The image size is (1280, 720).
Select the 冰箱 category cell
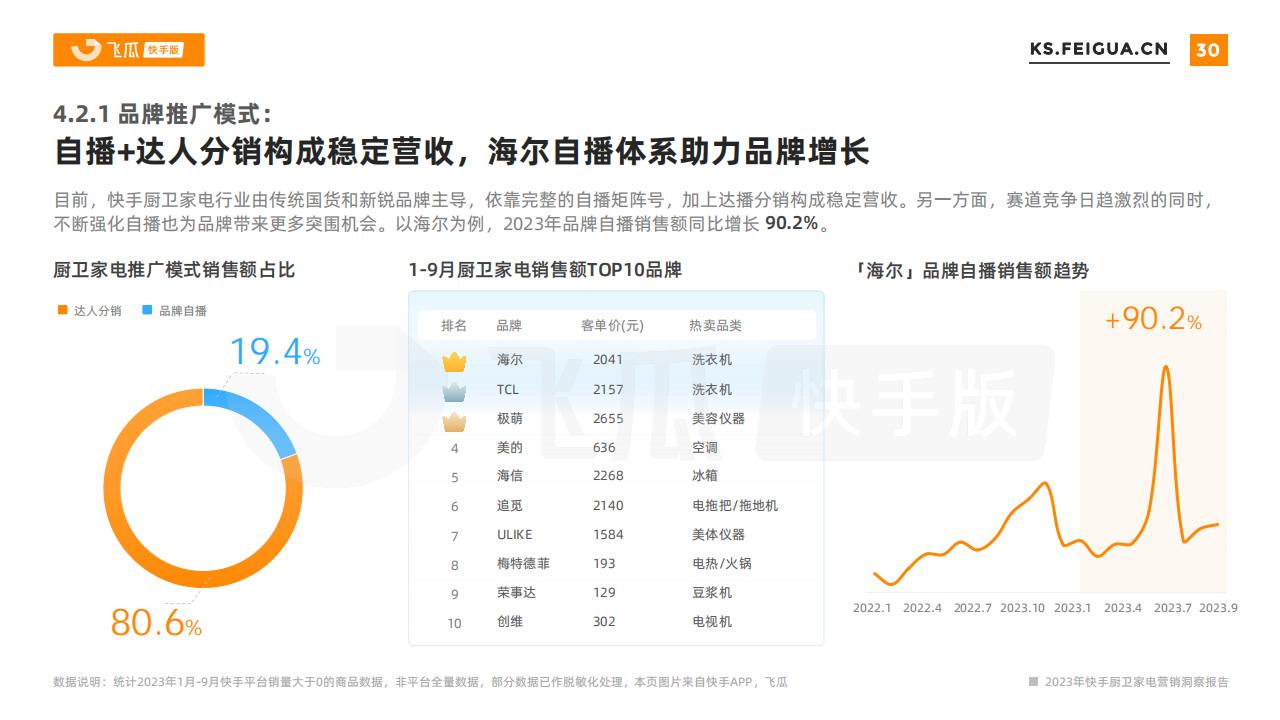pos(705,476)
